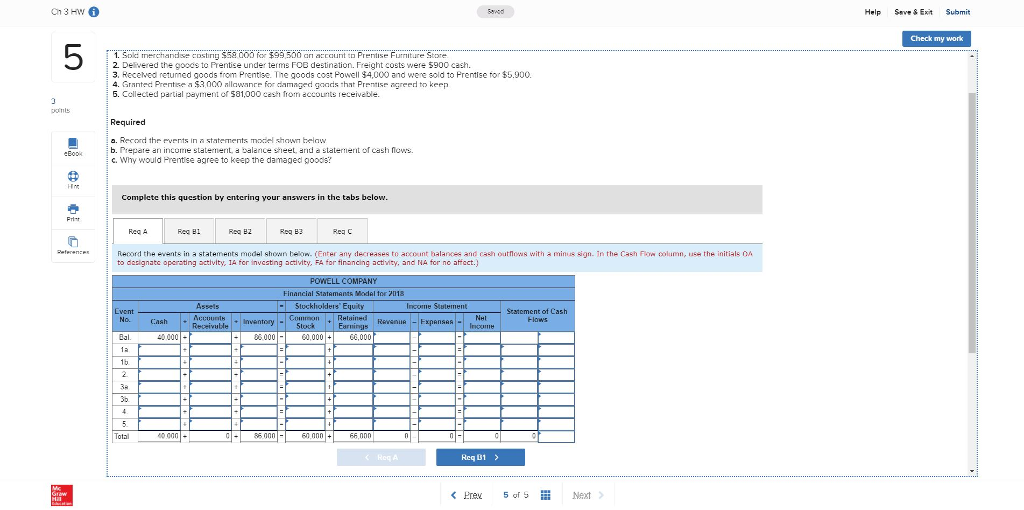Open Cash Flow activity dropdown for event 1a
The height and width of the screenshot is (510, 1024).
tap(556, 351)
